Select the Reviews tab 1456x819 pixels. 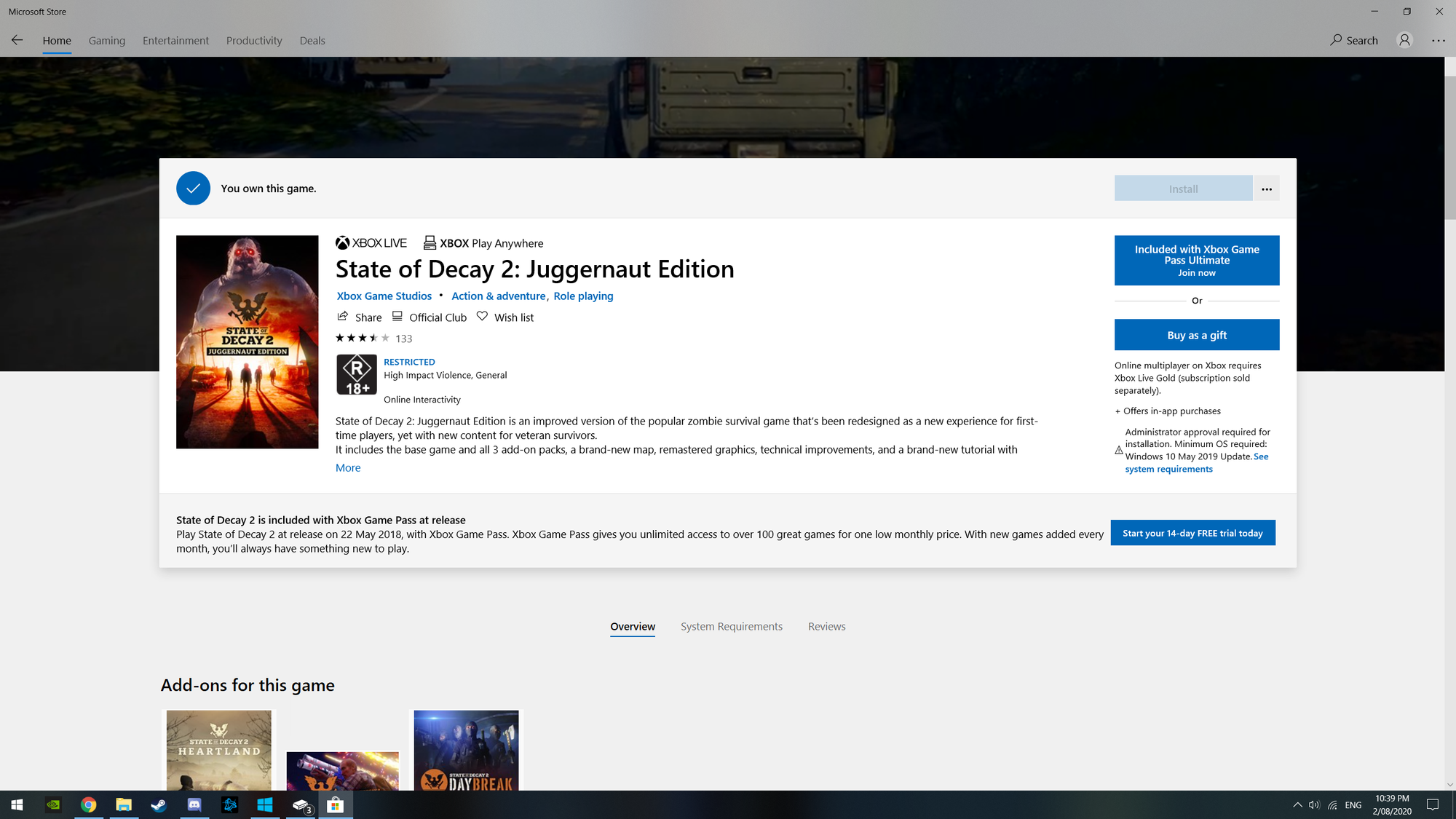[x=827, y=627]
